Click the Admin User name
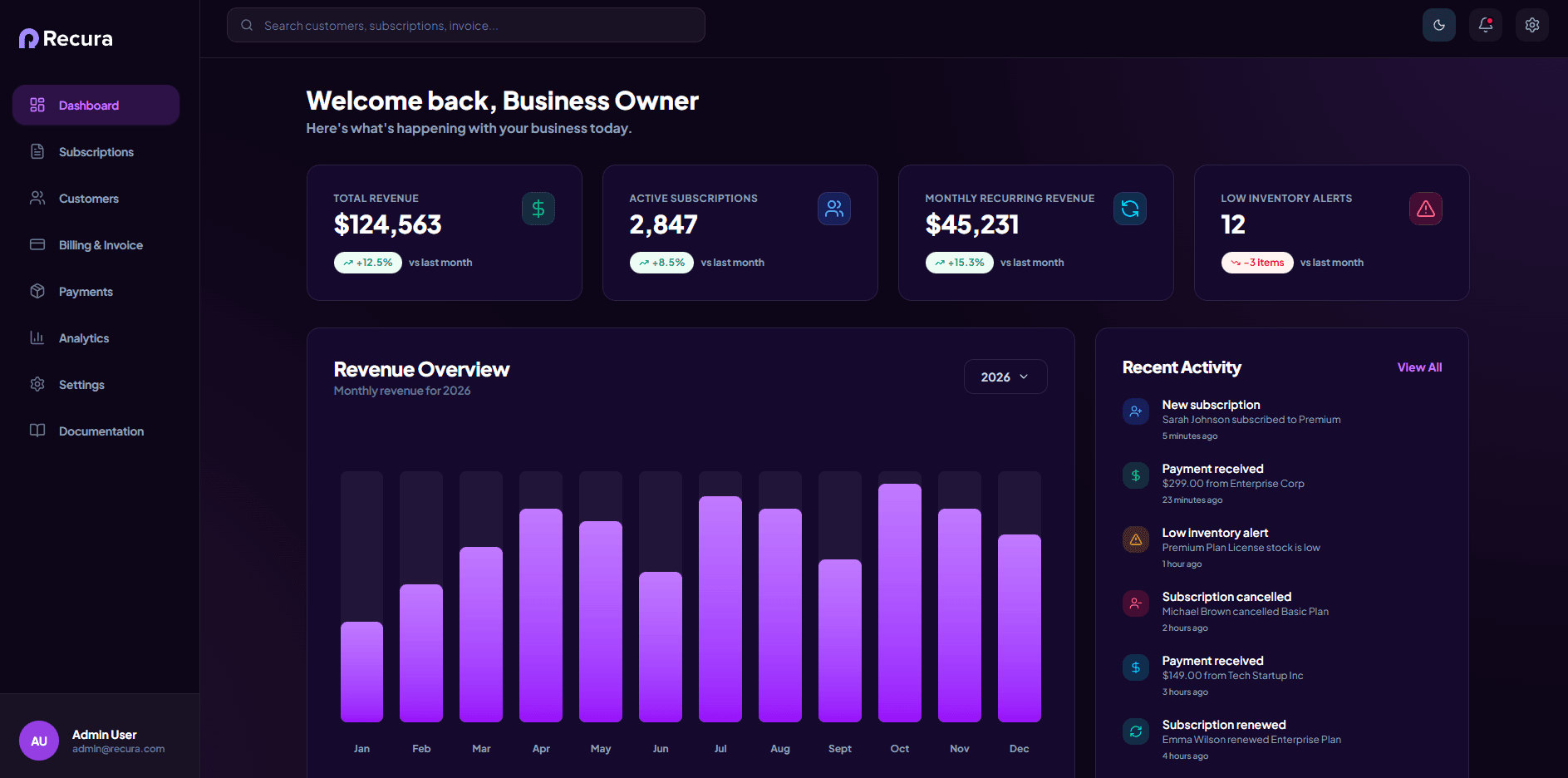The image size is (1568, 778). pos(104,735)
